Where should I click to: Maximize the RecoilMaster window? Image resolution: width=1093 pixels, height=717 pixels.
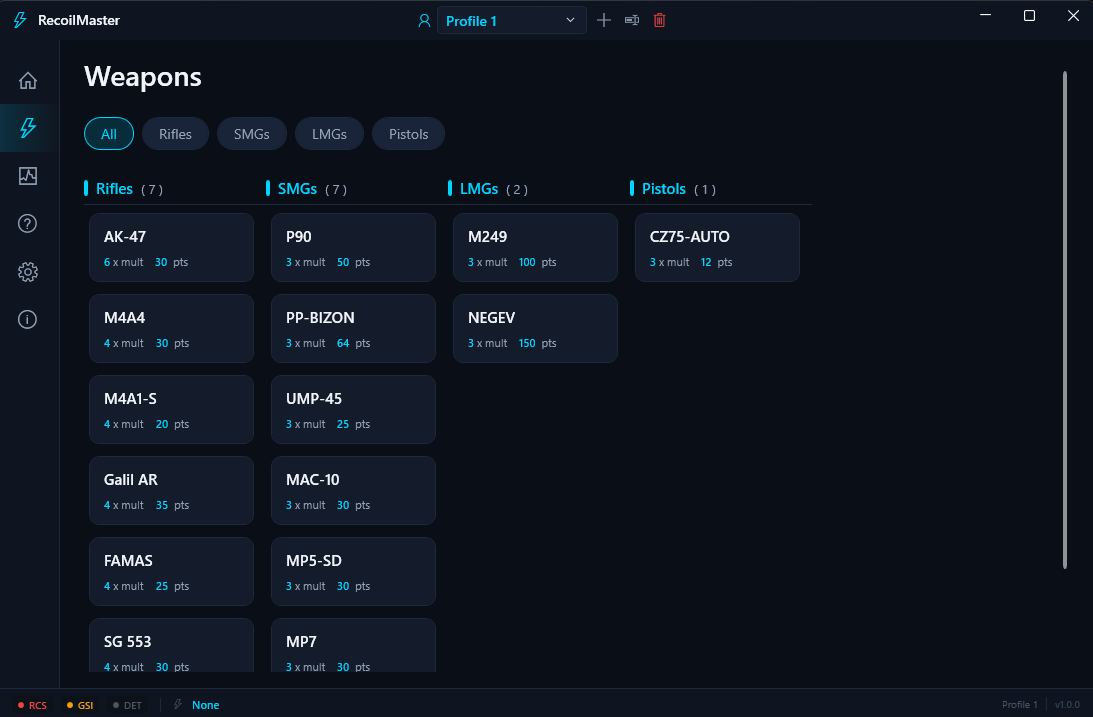[1029, 15]
